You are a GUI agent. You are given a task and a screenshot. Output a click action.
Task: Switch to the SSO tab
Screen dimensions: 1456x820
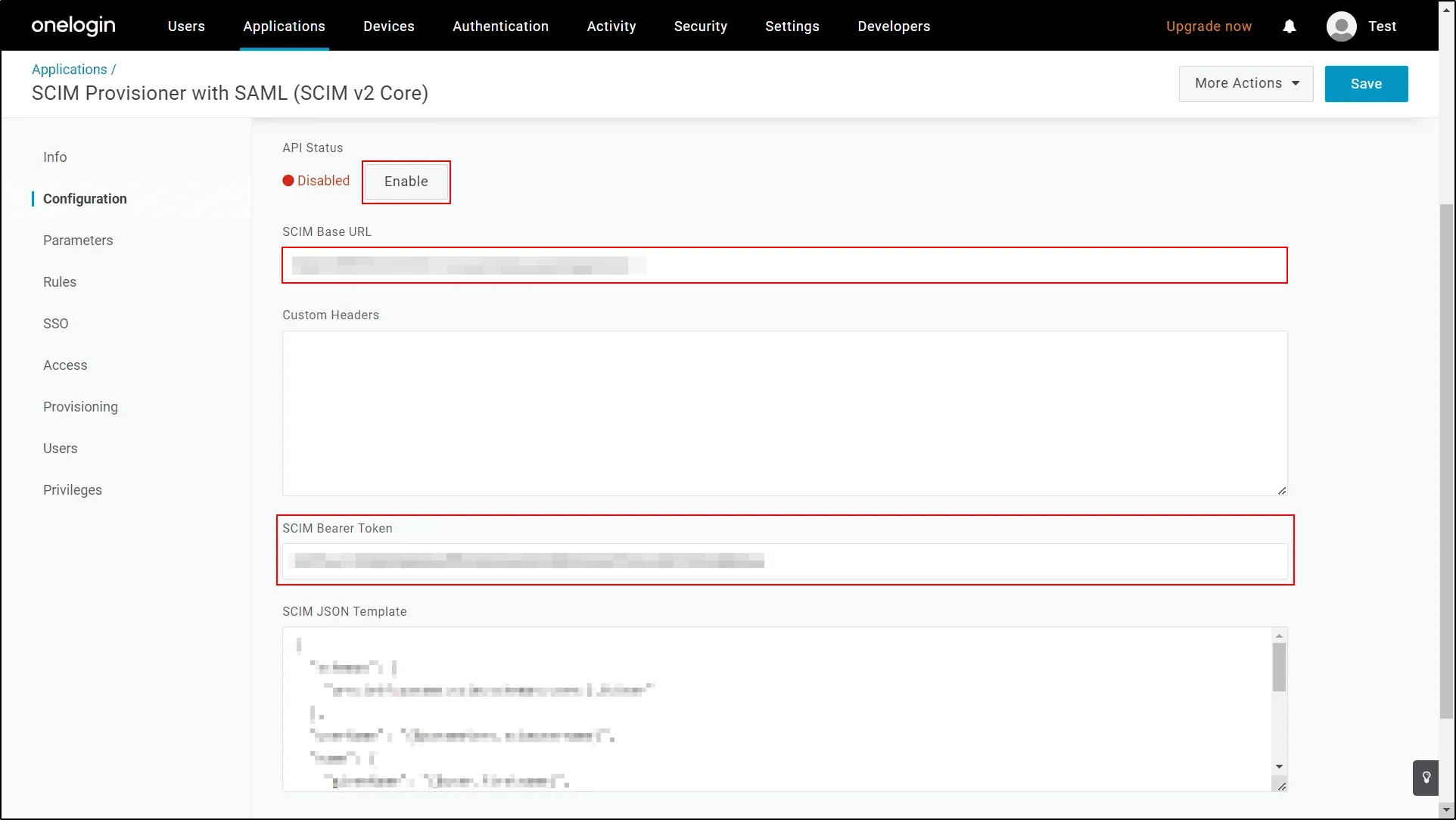point(56,324)
